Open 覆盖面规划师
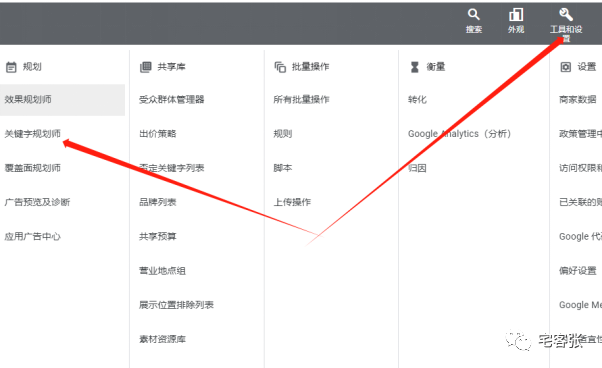Image resolution: width=602 pixels, height=368 pixels. pos(33,168)
